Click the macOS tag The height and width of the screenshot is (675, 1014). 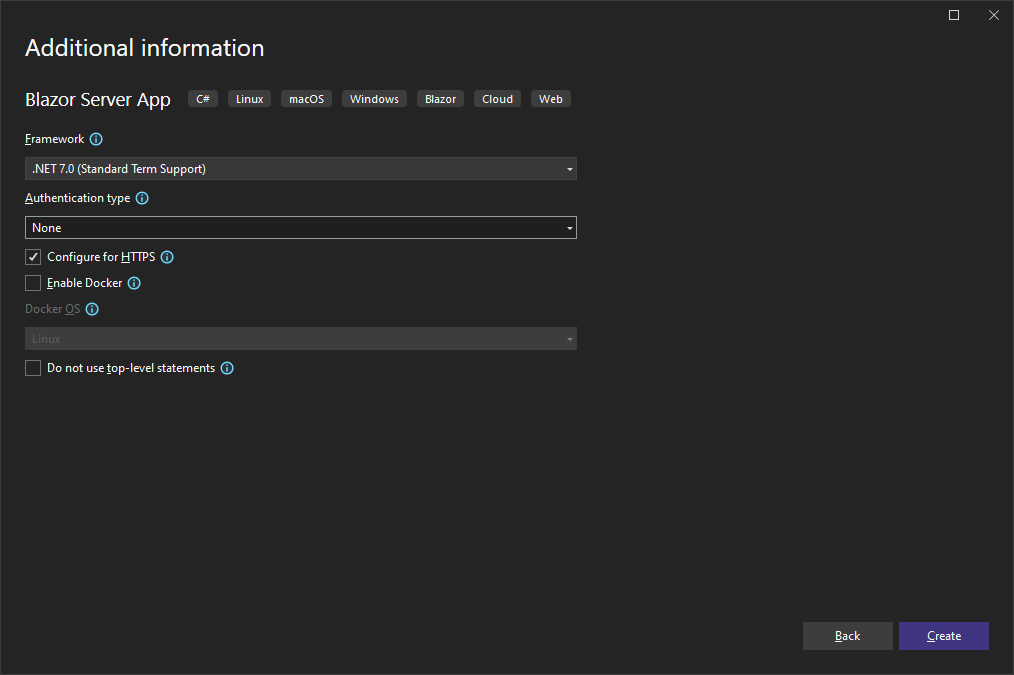(x=307, y=99)
